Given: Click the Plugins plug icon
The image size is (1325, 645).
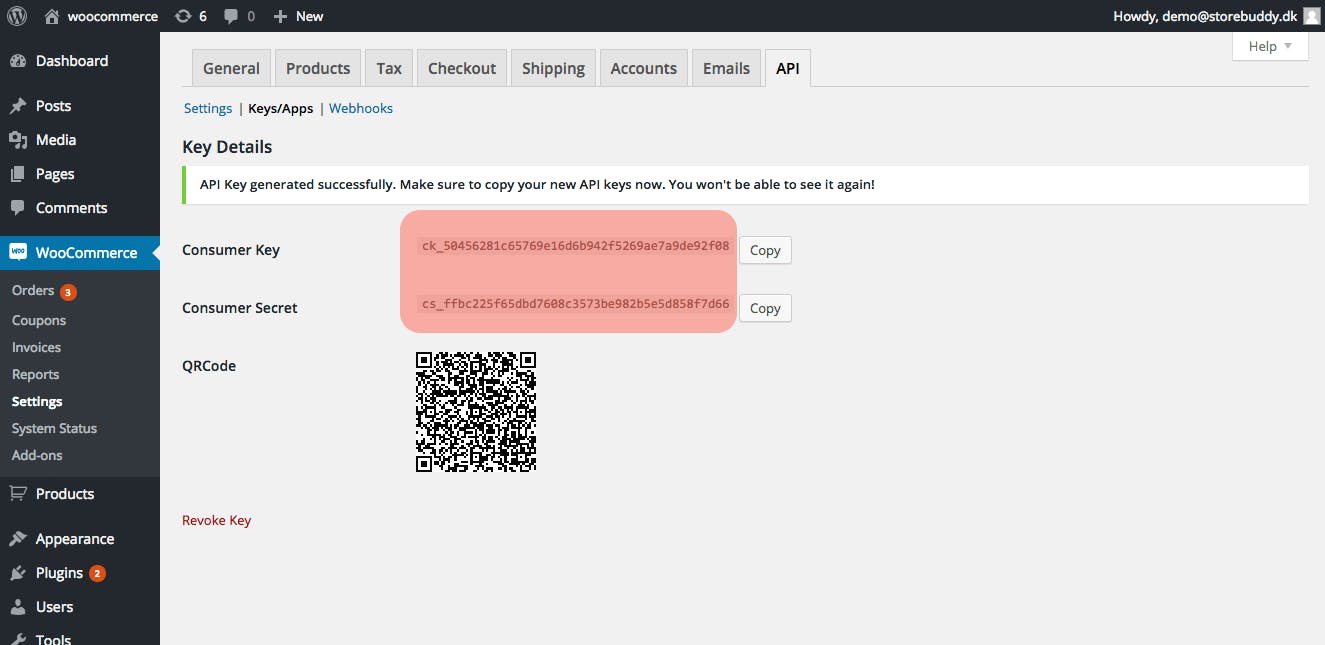Looking at the screenshot, I should pos(18,573).
